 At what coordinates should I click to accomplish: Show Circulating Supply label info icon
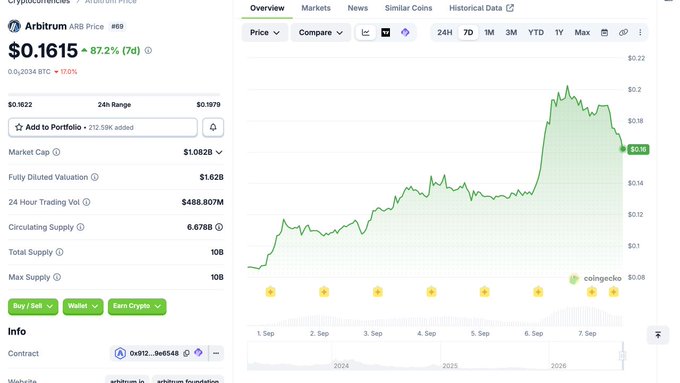[80, 227]
